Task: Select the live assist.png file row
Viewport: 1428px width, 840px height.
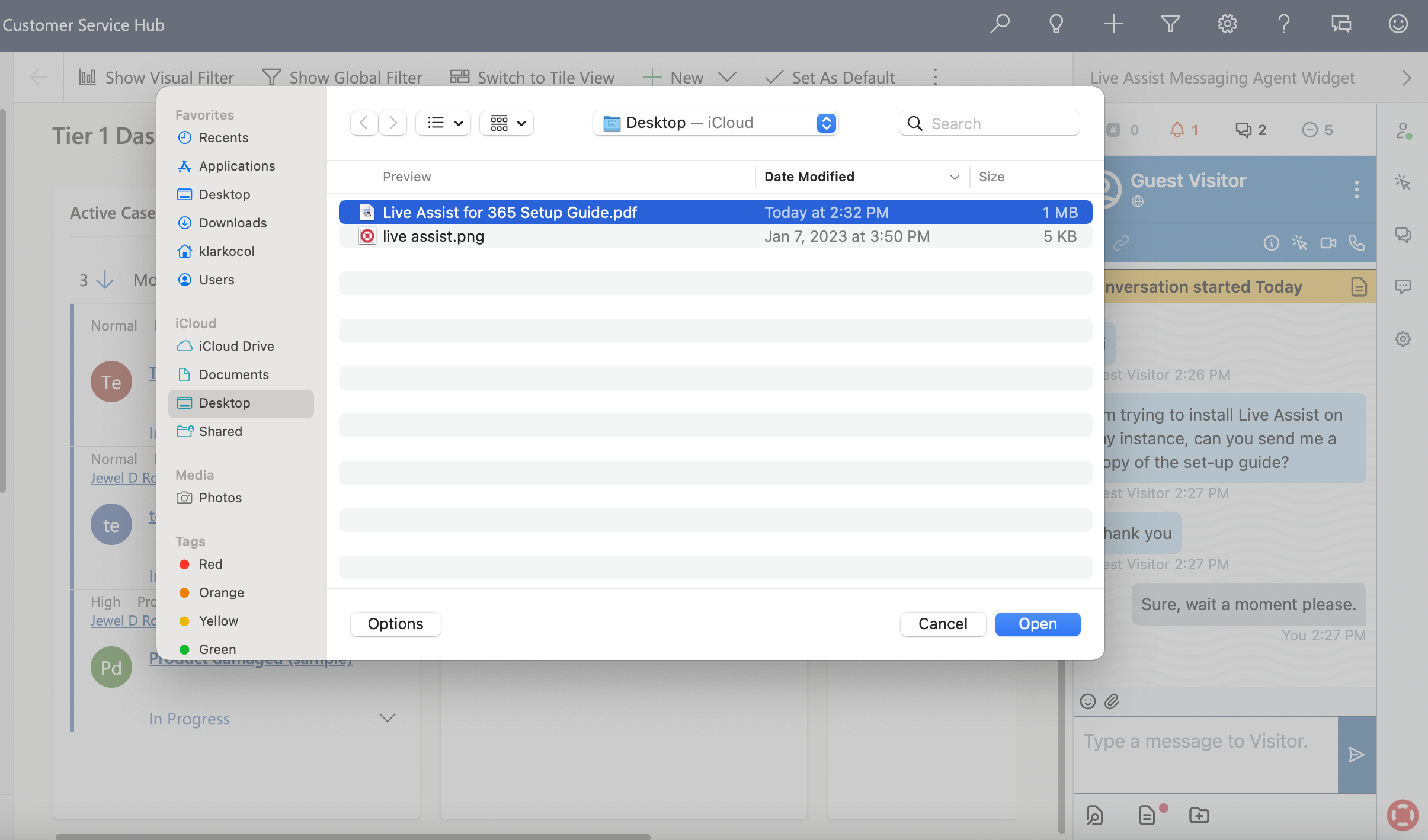Action: point(715,236)
